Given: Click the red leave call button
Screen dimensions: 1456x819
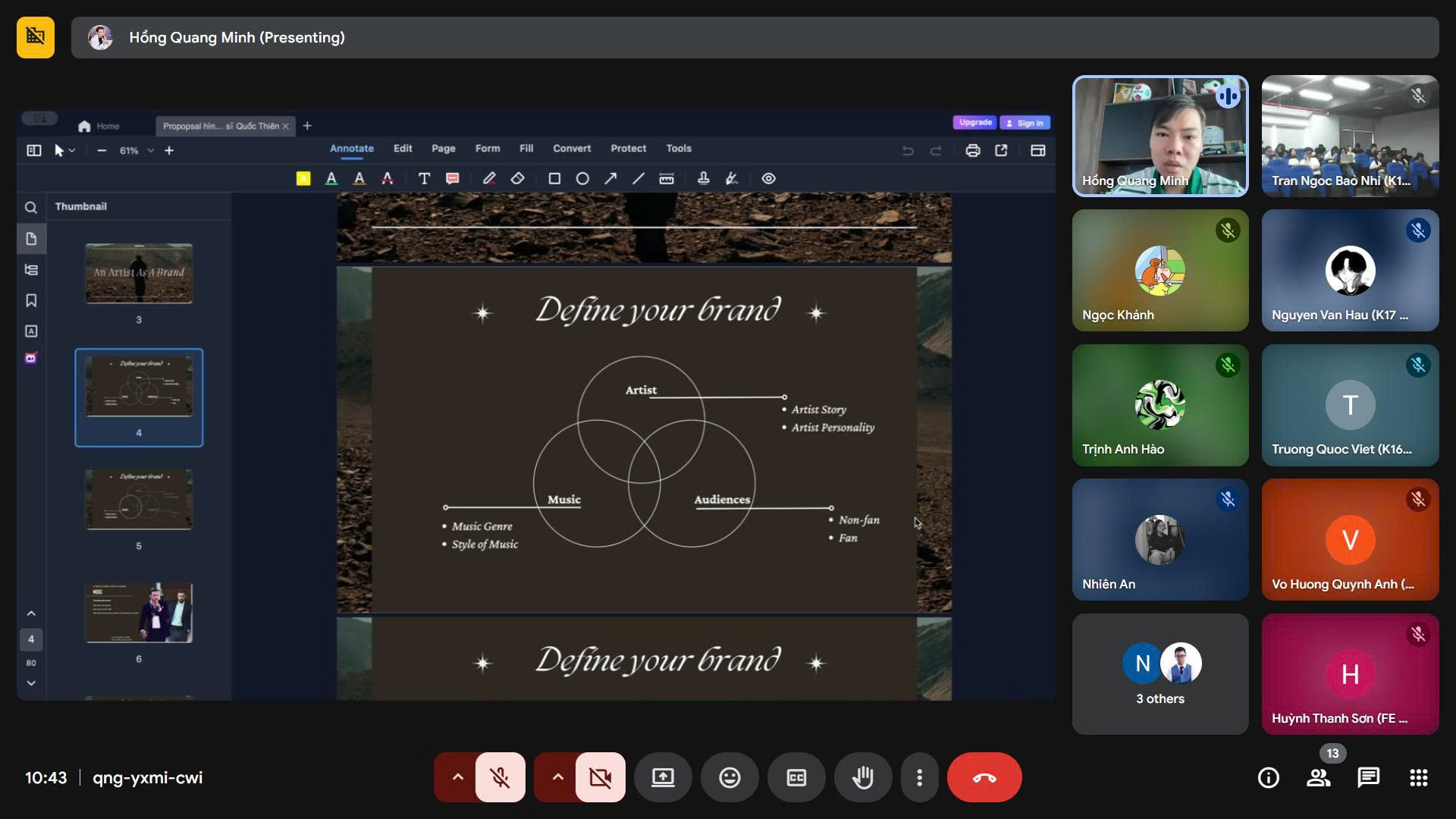Looking at the screenshot, I should point(984,777).
